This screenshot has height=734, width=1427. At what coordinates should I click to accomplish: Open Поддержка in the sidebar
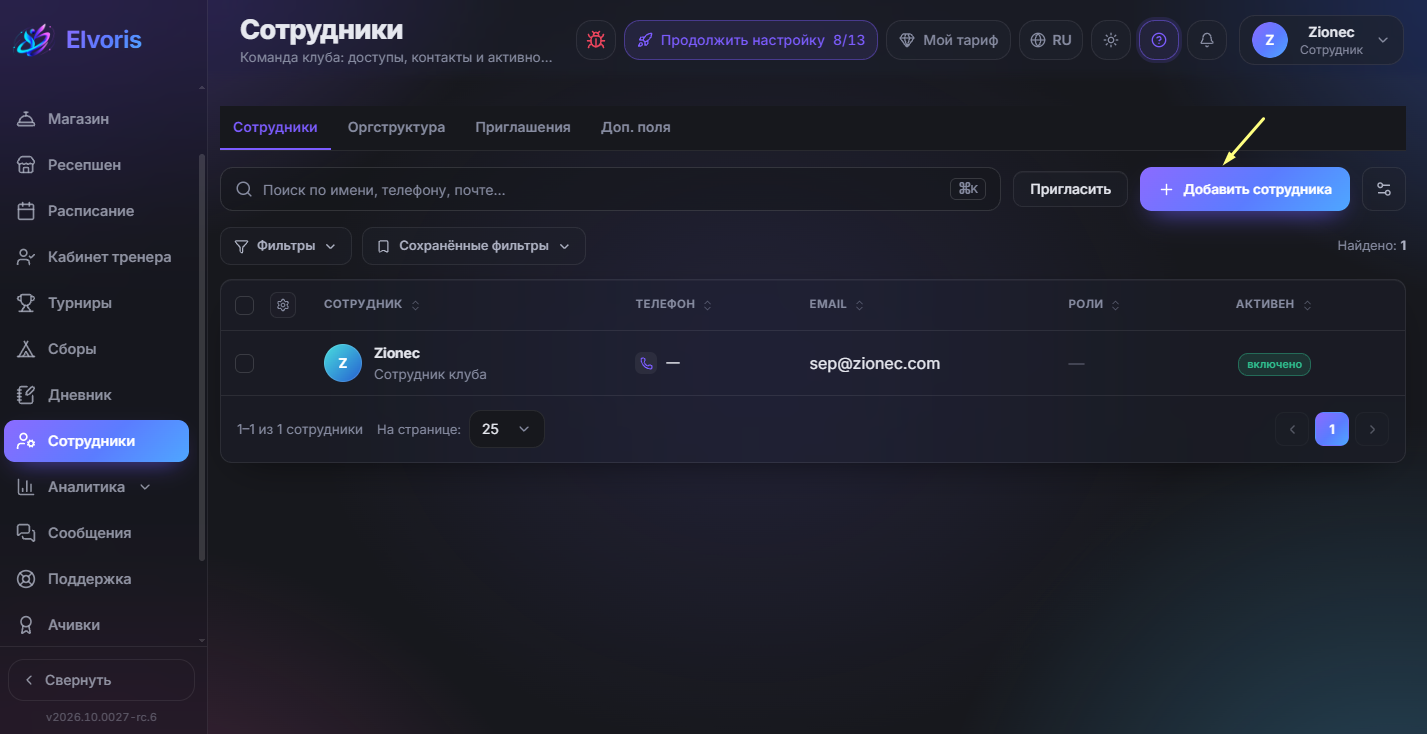click(96, 579)
